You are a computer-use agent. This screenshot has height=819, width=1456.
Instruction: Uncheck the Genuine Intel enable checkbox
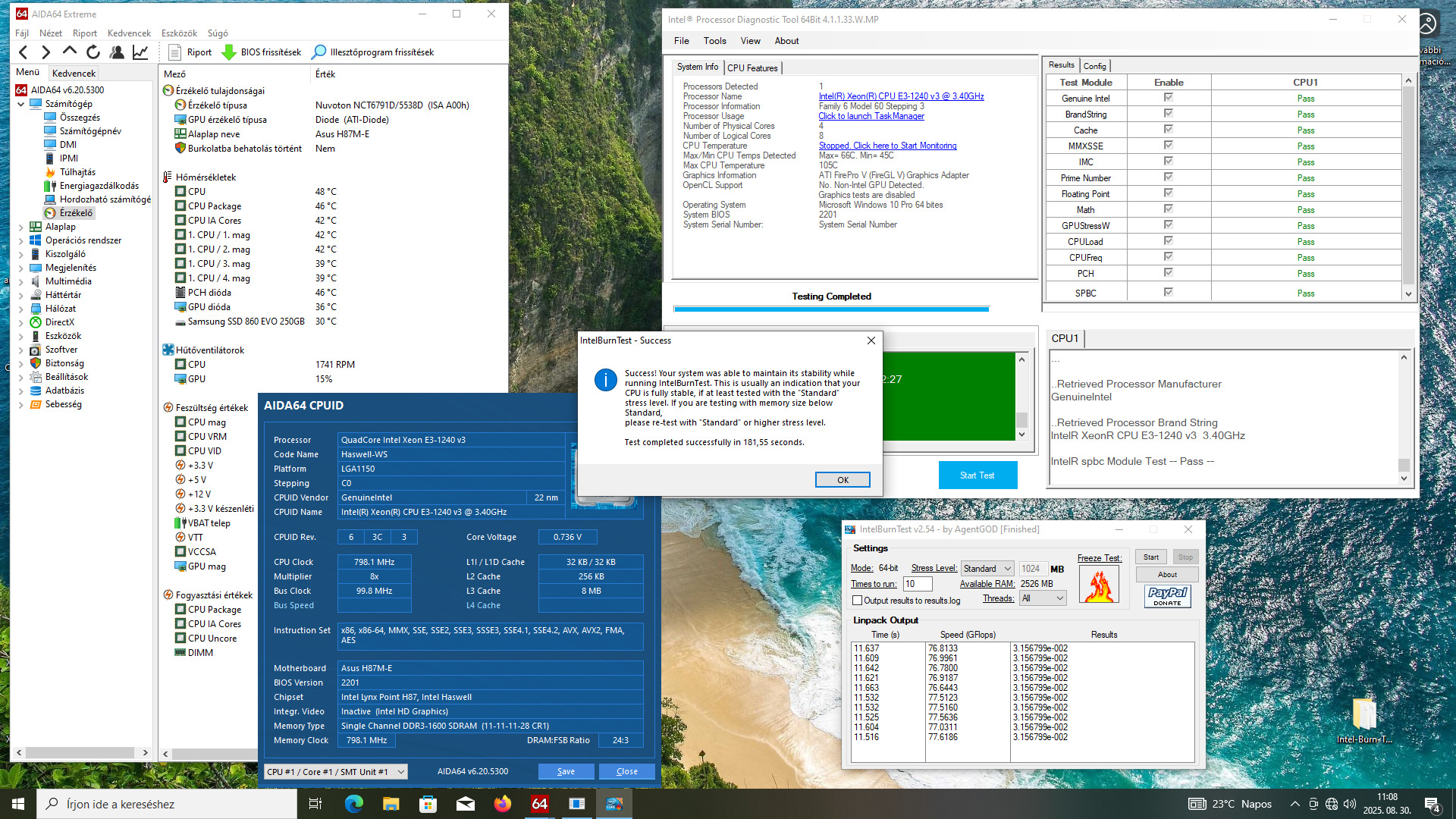click(1168, 98)
